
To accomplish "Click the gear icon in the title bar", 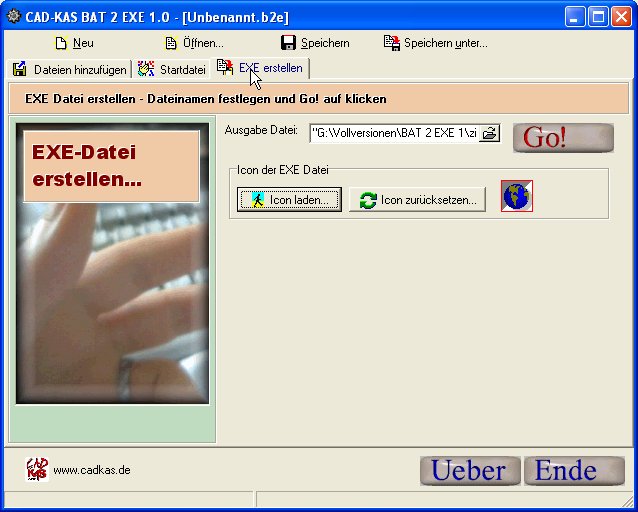I will [14, 16].
